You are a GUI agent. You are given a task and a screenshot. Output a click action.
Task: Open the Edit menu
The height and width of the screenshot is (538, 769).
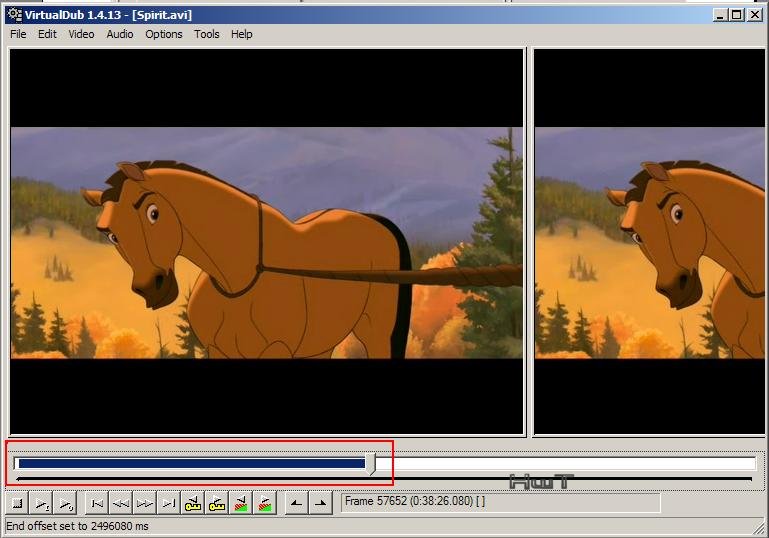tap(47, 34)
